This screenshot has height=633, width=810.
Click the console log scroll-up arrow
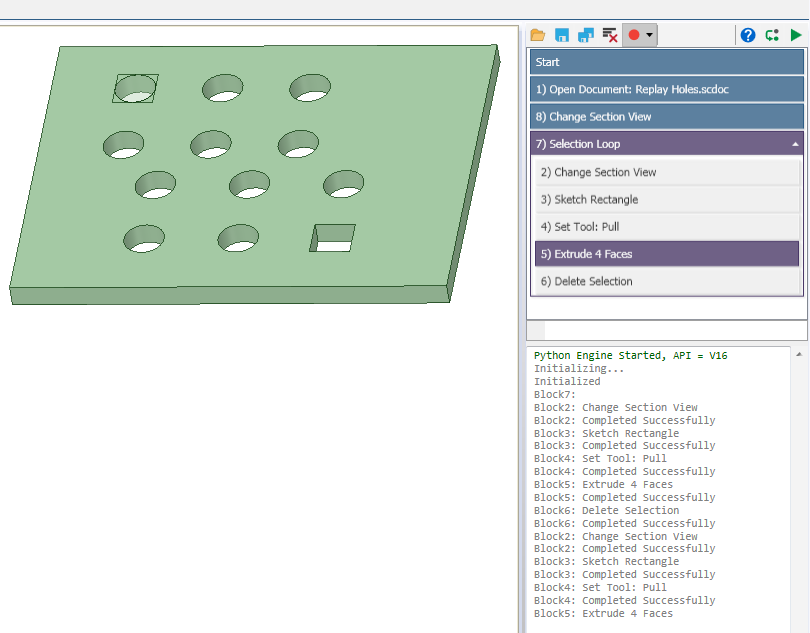pos(799,354)
